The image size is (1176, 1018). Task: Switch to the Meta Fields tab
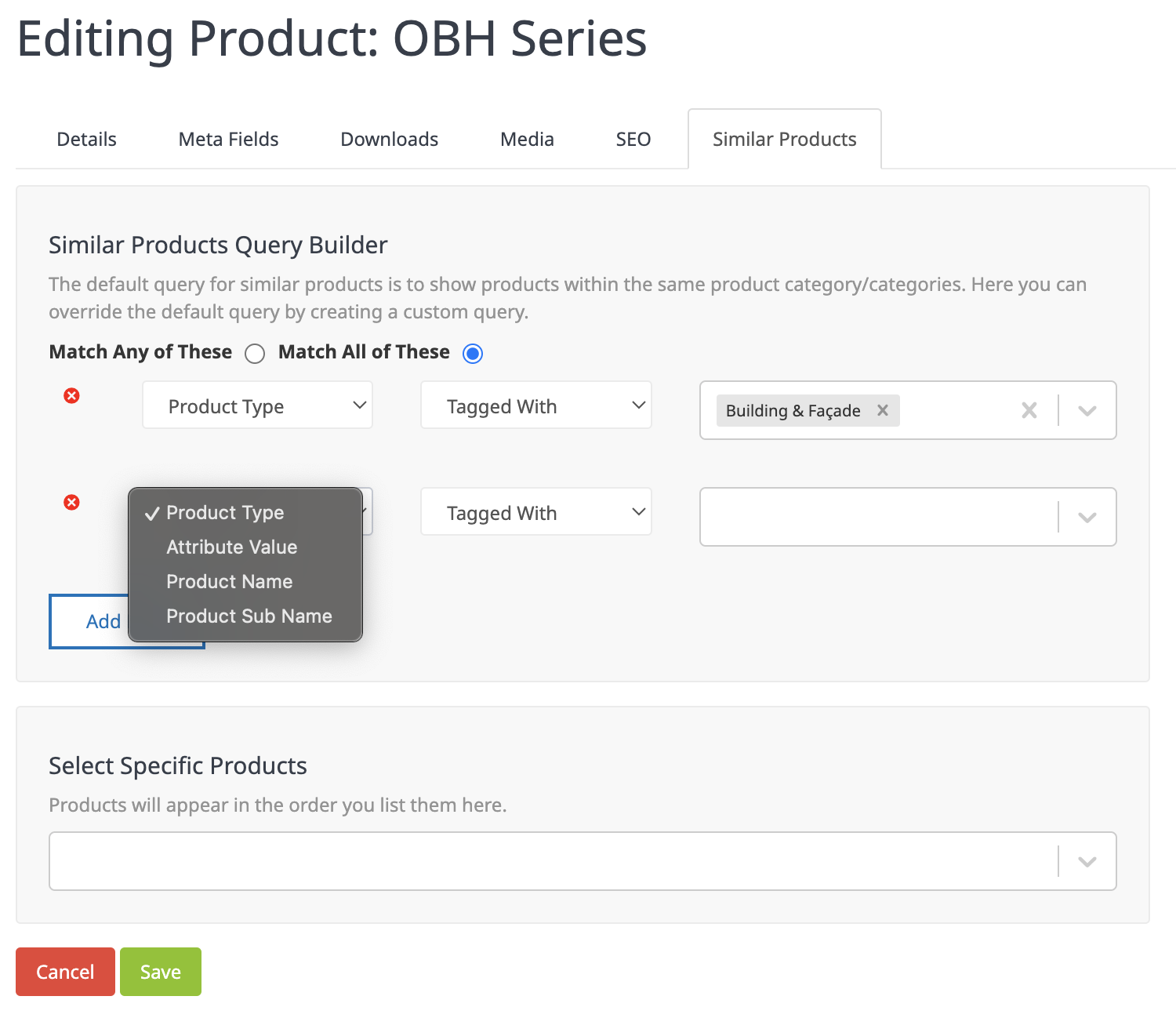tap(228, 140)
